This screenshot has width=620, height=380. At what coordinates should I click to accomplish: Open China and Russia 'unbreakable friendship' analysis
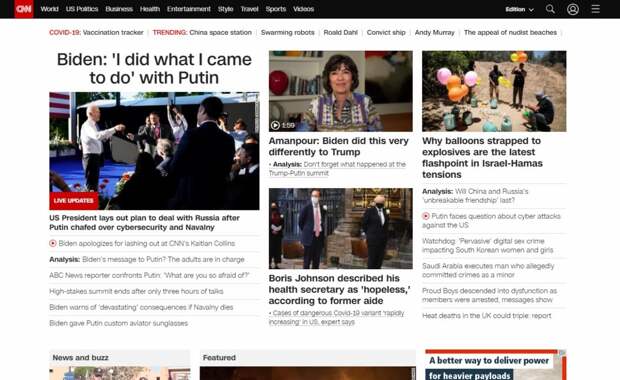475,196
